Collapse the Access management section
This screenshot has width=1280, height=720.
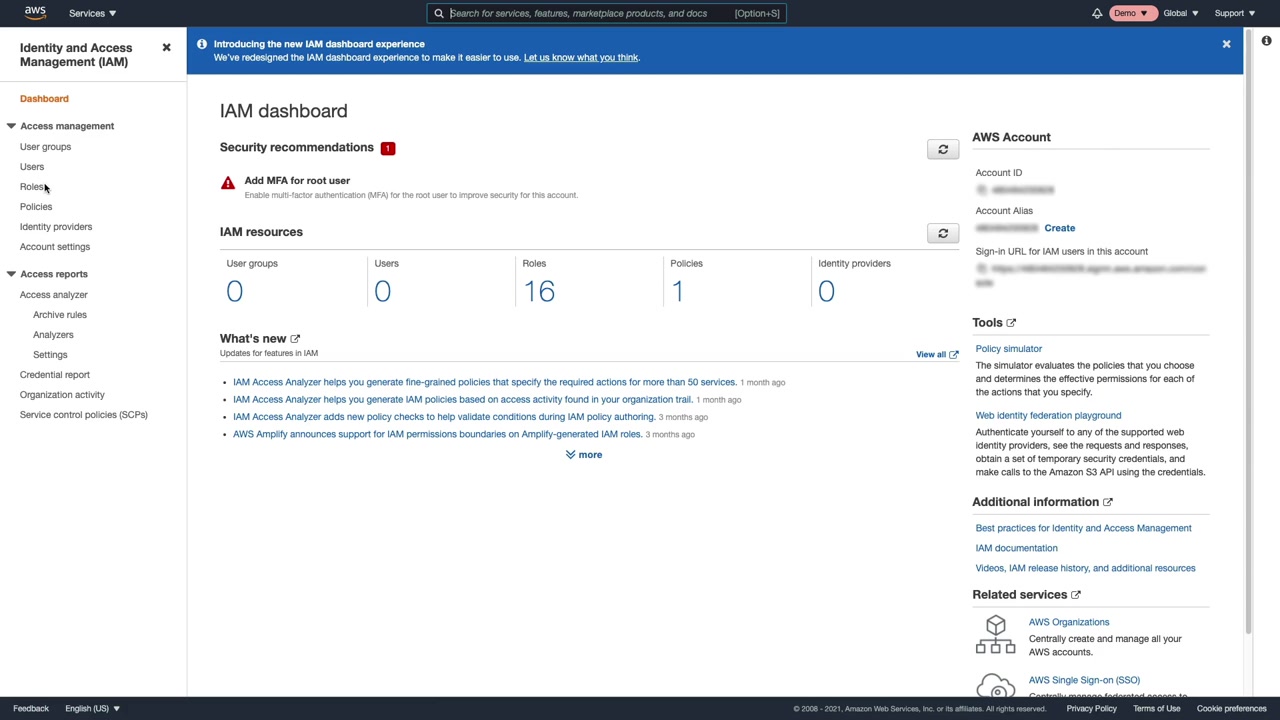click(x=11, y=126)
